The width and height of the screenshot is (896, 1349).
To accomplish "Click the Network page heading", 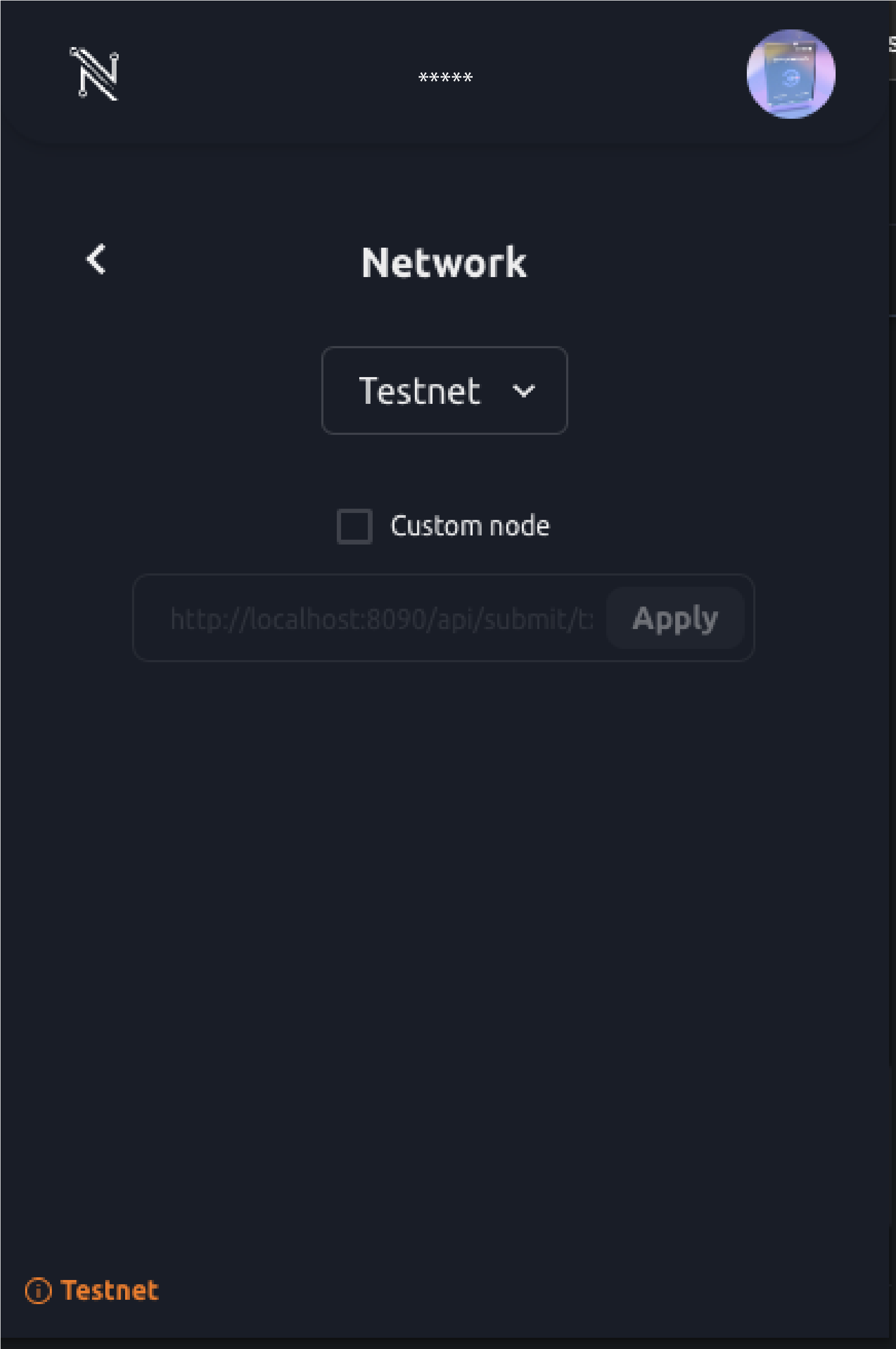I will (444, 263).
